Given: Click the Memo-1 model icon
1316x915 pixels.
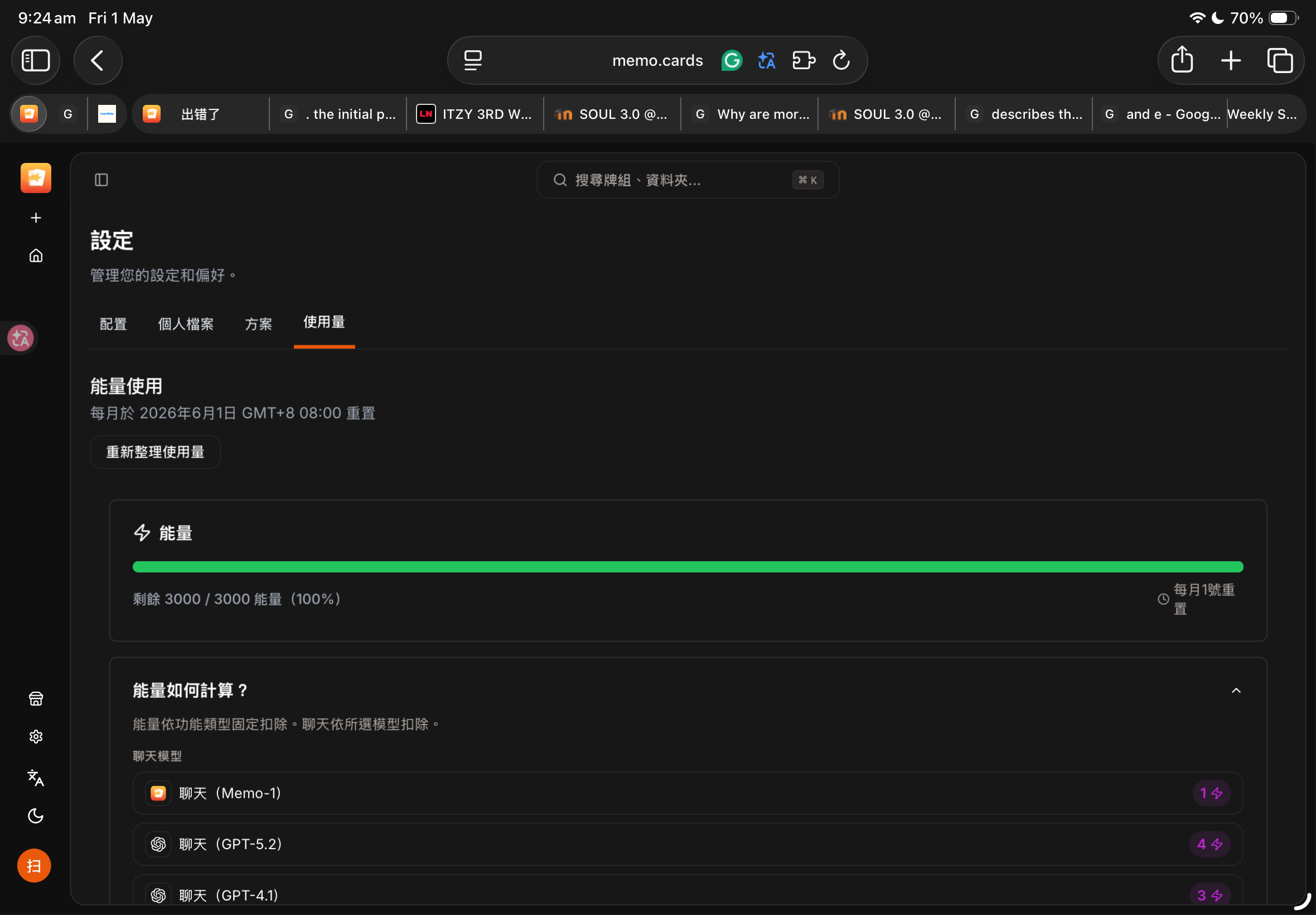Looking at the screenshot, I should click(x=158, y=793).
